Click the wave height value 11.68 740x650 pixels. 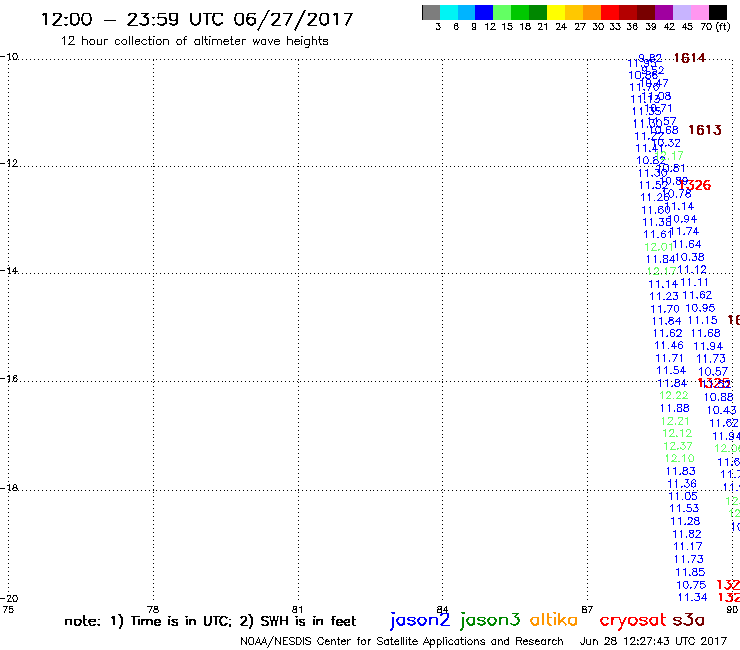click(x=706, y=333)
